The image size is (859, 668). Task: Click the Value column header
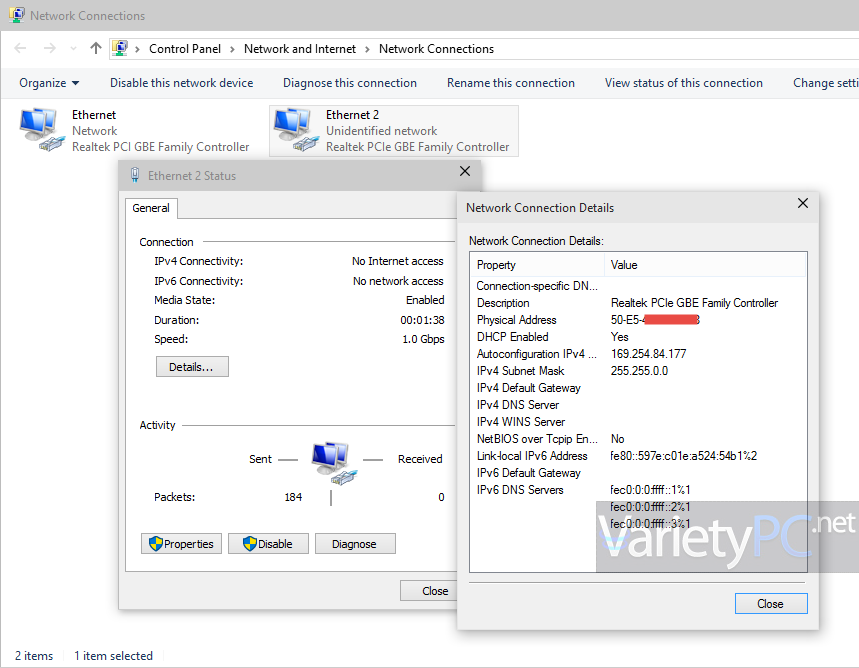click(706, 265)
